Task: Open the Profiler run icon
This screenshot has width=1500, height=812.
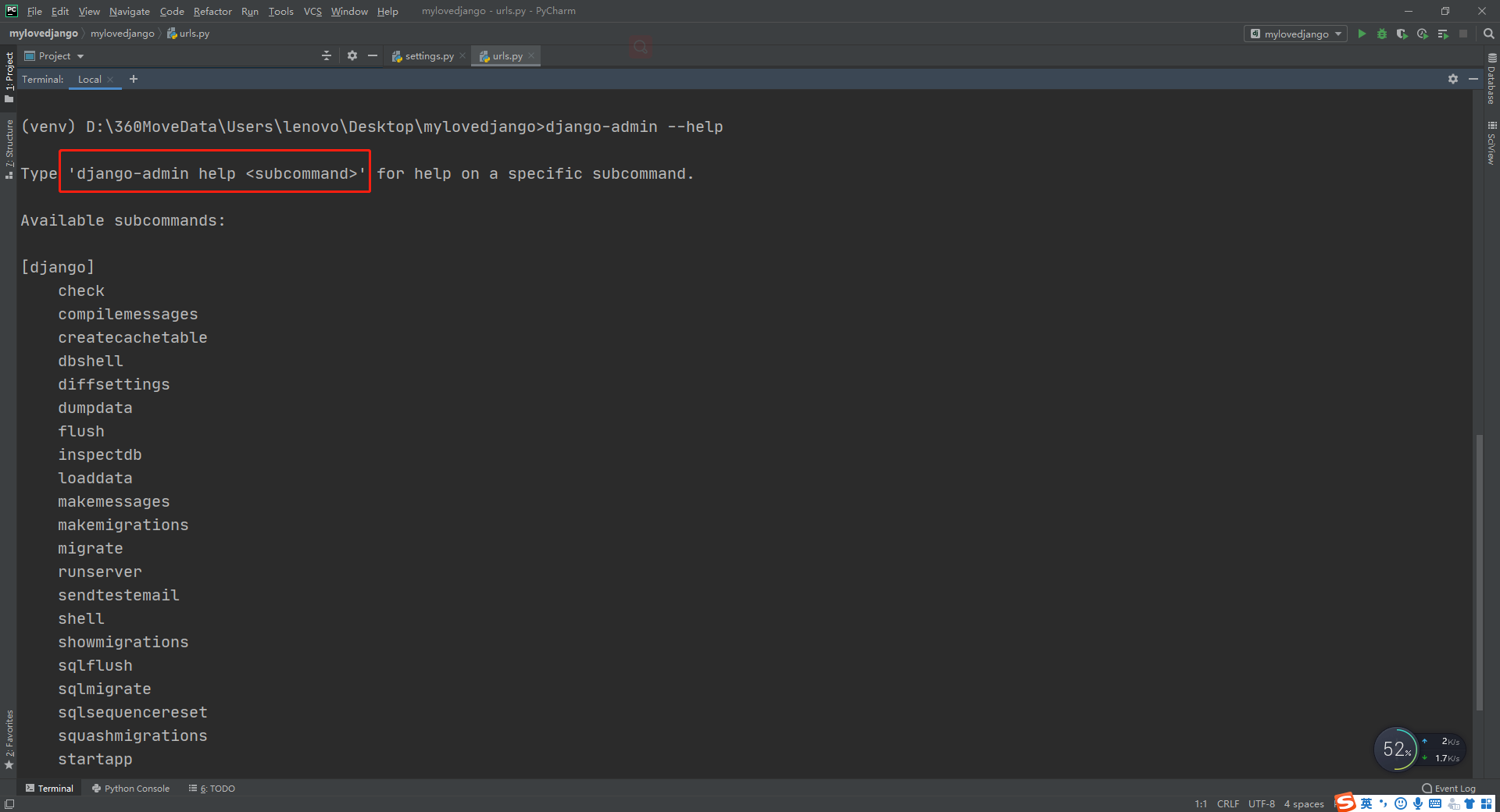Action: pyautogui.click(x=1423, y=34)
